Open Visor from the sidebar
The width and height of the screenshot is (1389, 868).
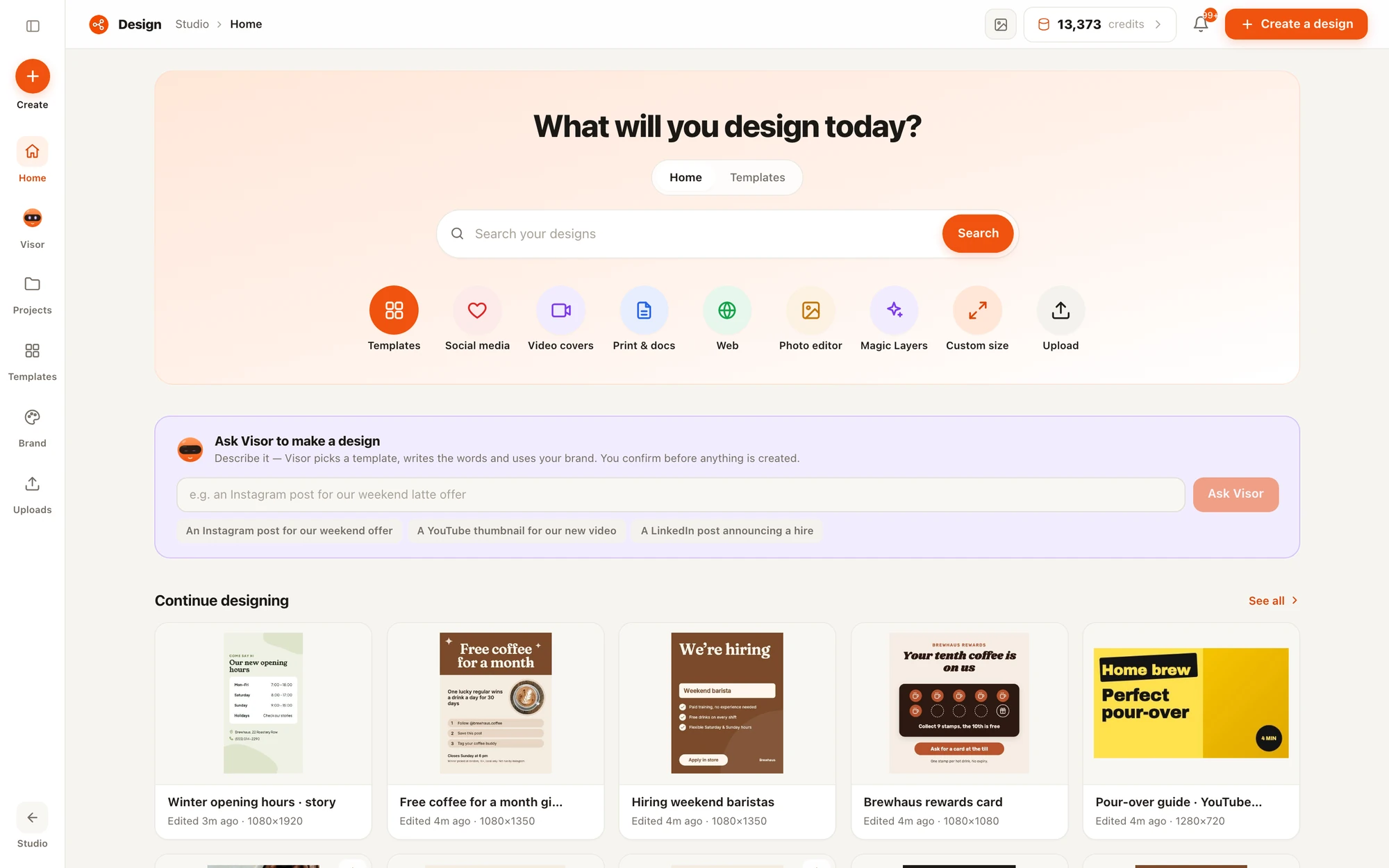(33, 228)
